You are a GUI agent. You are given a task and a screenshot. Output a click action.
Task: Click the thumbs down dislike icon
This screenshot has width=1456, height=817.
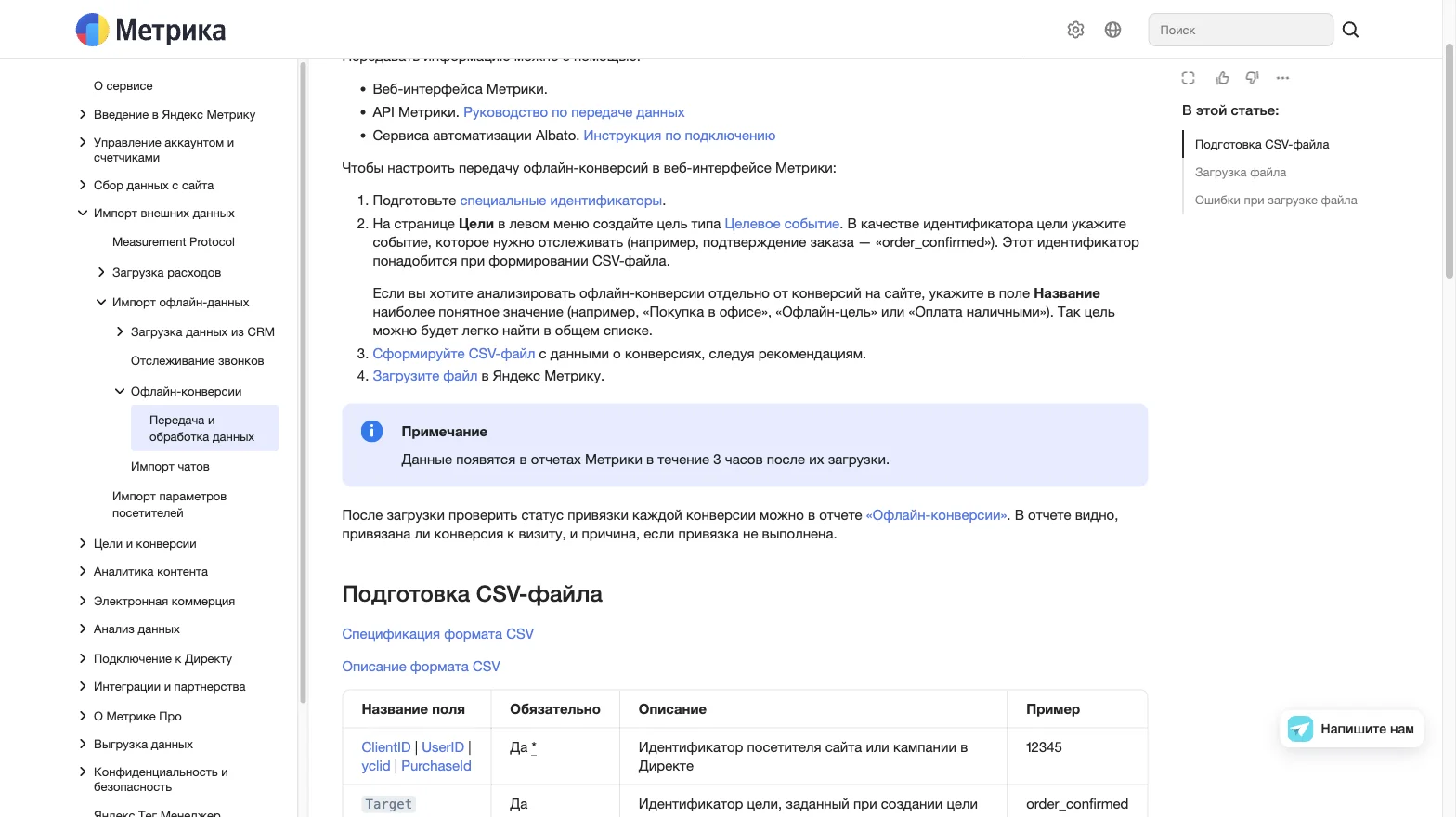click(1252, 78)
